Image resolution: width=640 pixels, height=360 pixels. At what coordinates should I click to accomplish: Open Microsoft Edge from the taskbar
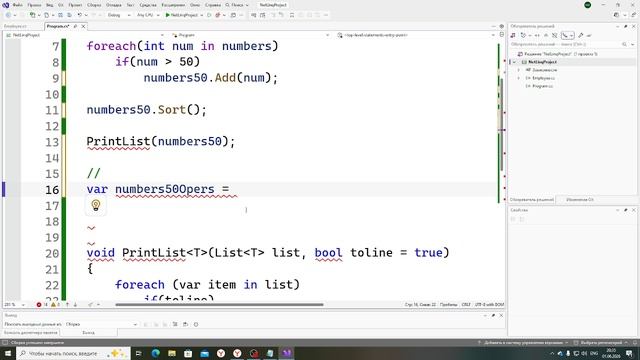coord(156,353)
